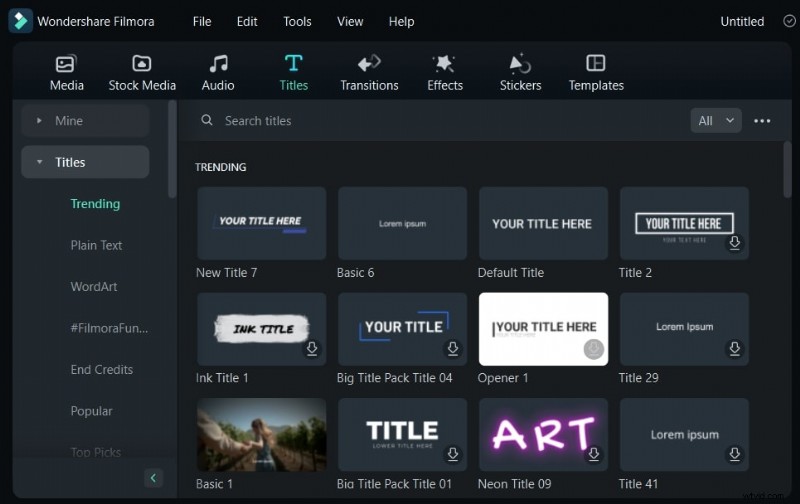800x504 pixels.
Task: Select the WordArt category
Action: point(94,287)
